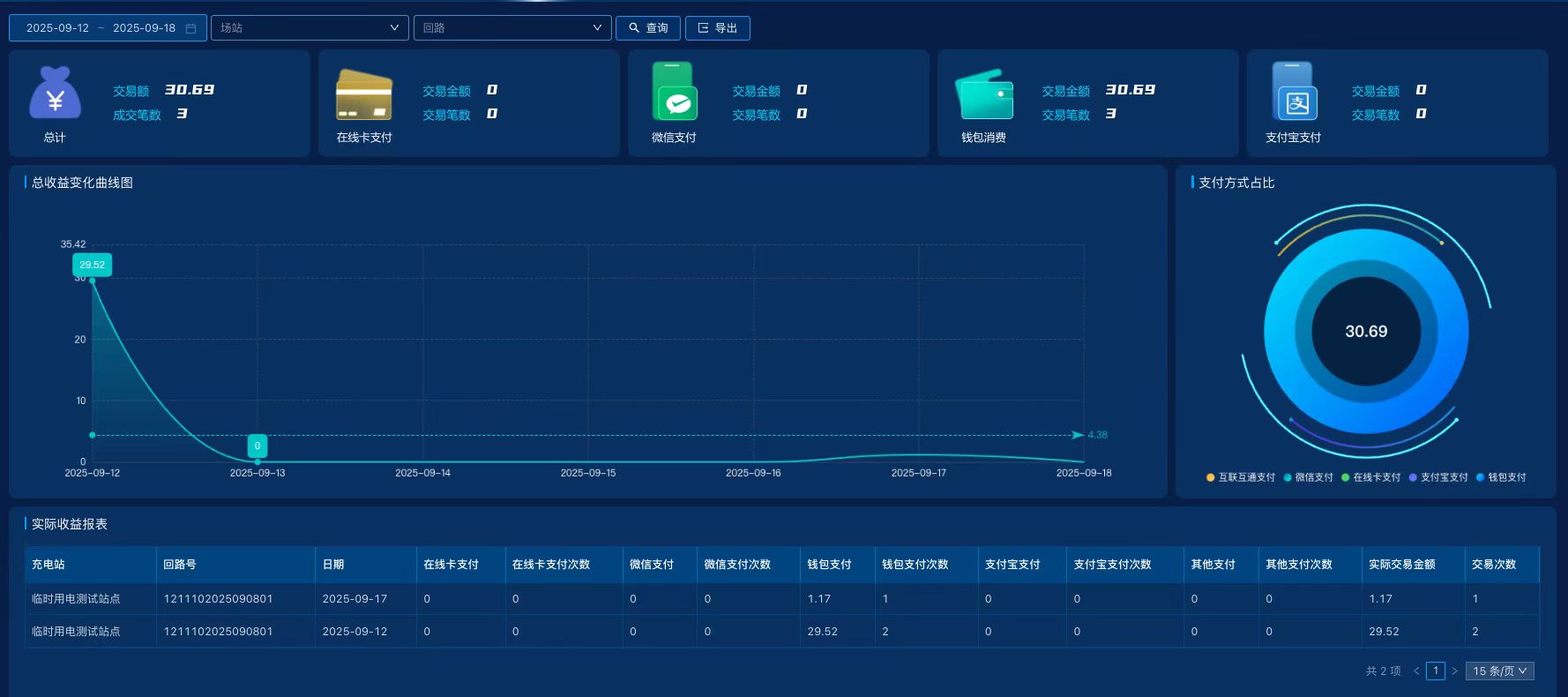This screenshot has height=697, width=1568.
Task: Click the 支付方式占比 panel title
Action: [1236, 183]
